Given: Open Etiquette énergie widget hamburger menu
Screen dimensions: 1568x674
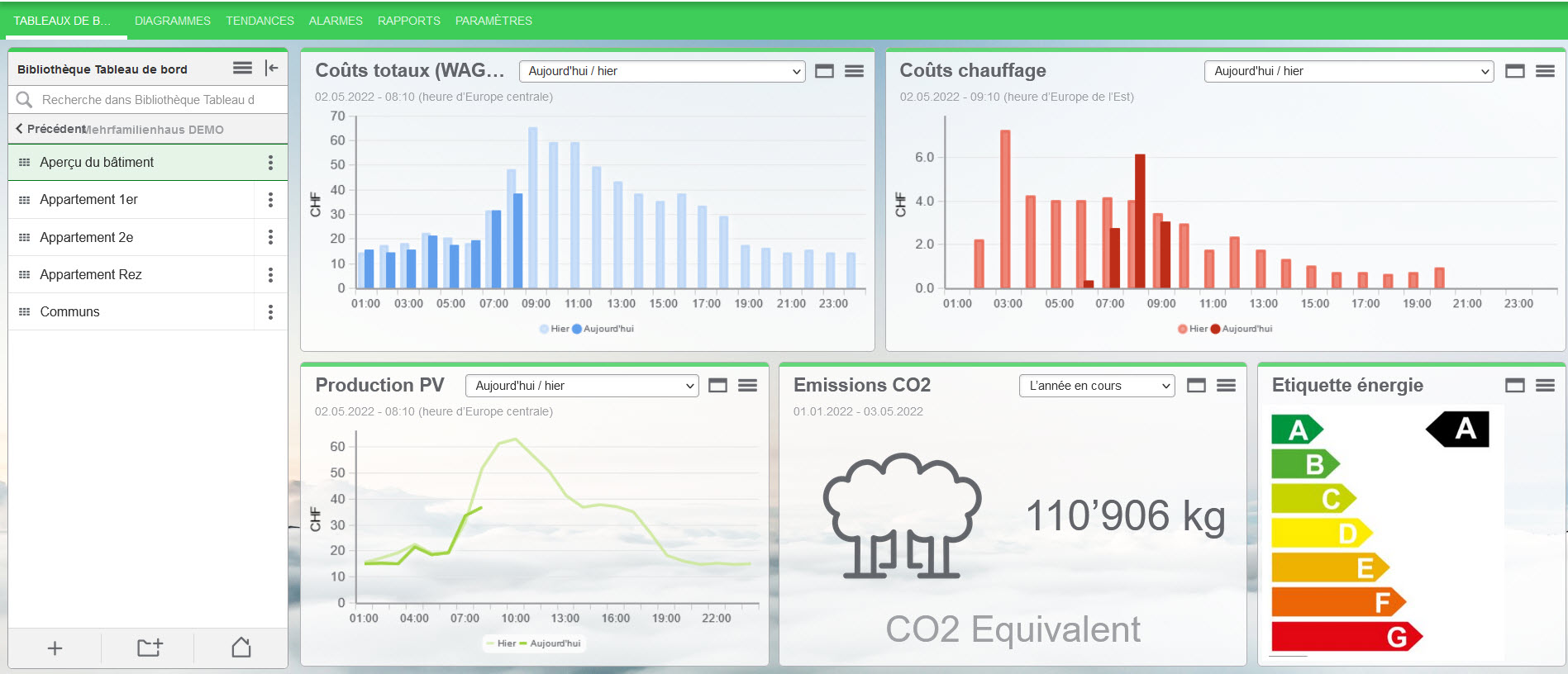Looking at the screenshot, I should (x=1545, y=386).
